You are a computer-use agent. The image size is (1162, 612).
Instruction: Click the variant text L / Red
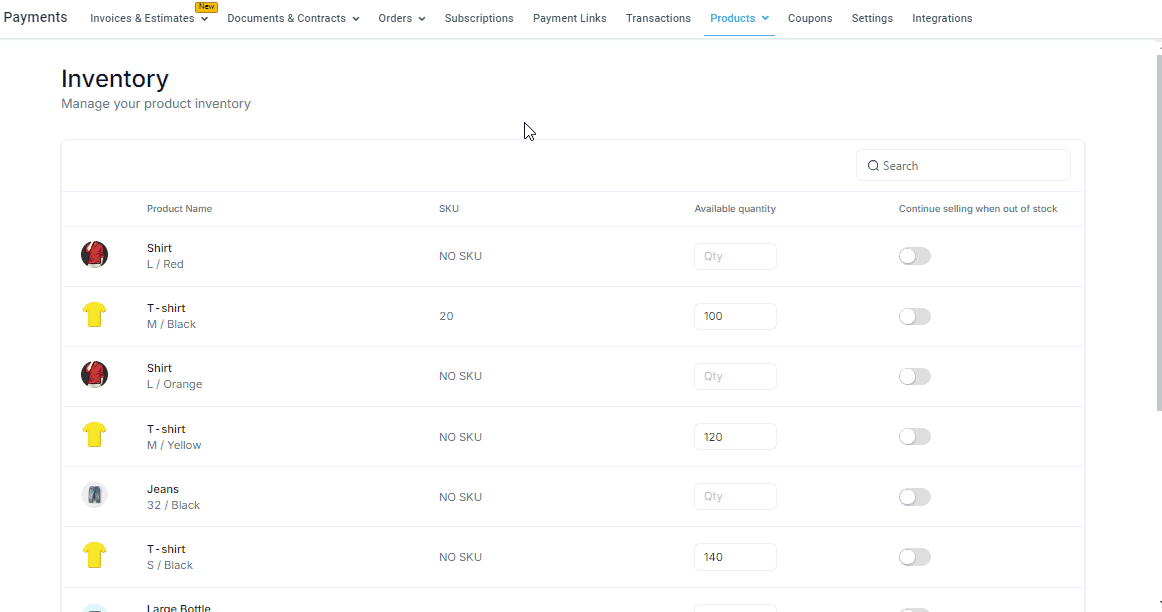click(165, 264)
